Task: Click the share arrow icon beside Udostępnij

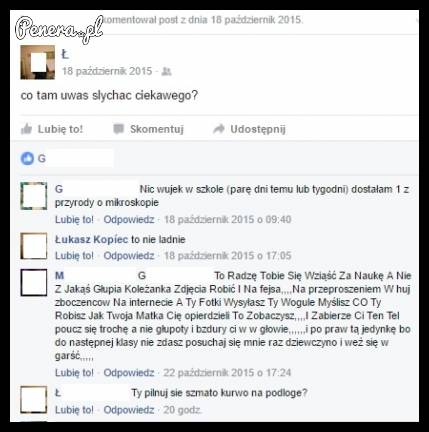Action: (219, 129)
